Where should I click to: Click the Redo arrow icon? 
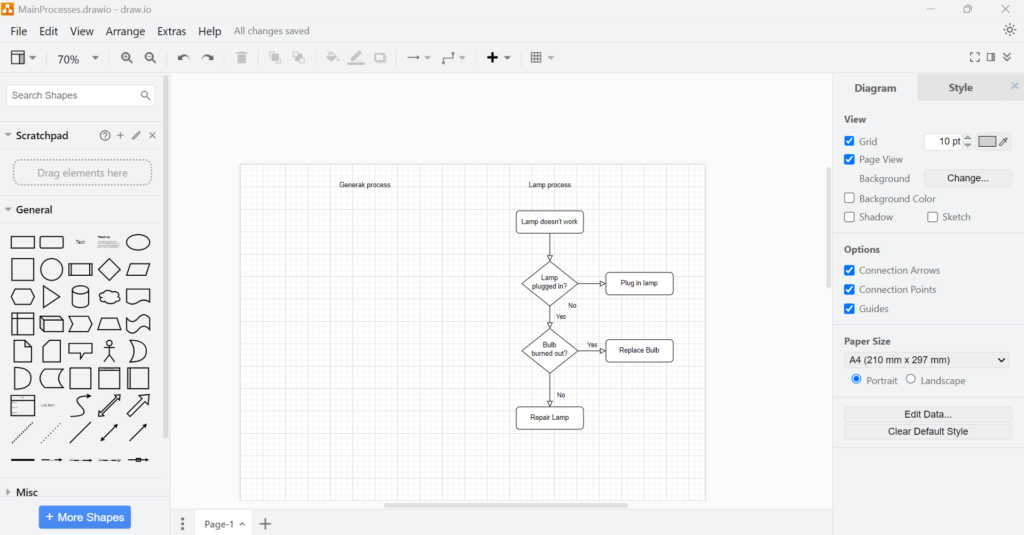[x=208, y=57]
